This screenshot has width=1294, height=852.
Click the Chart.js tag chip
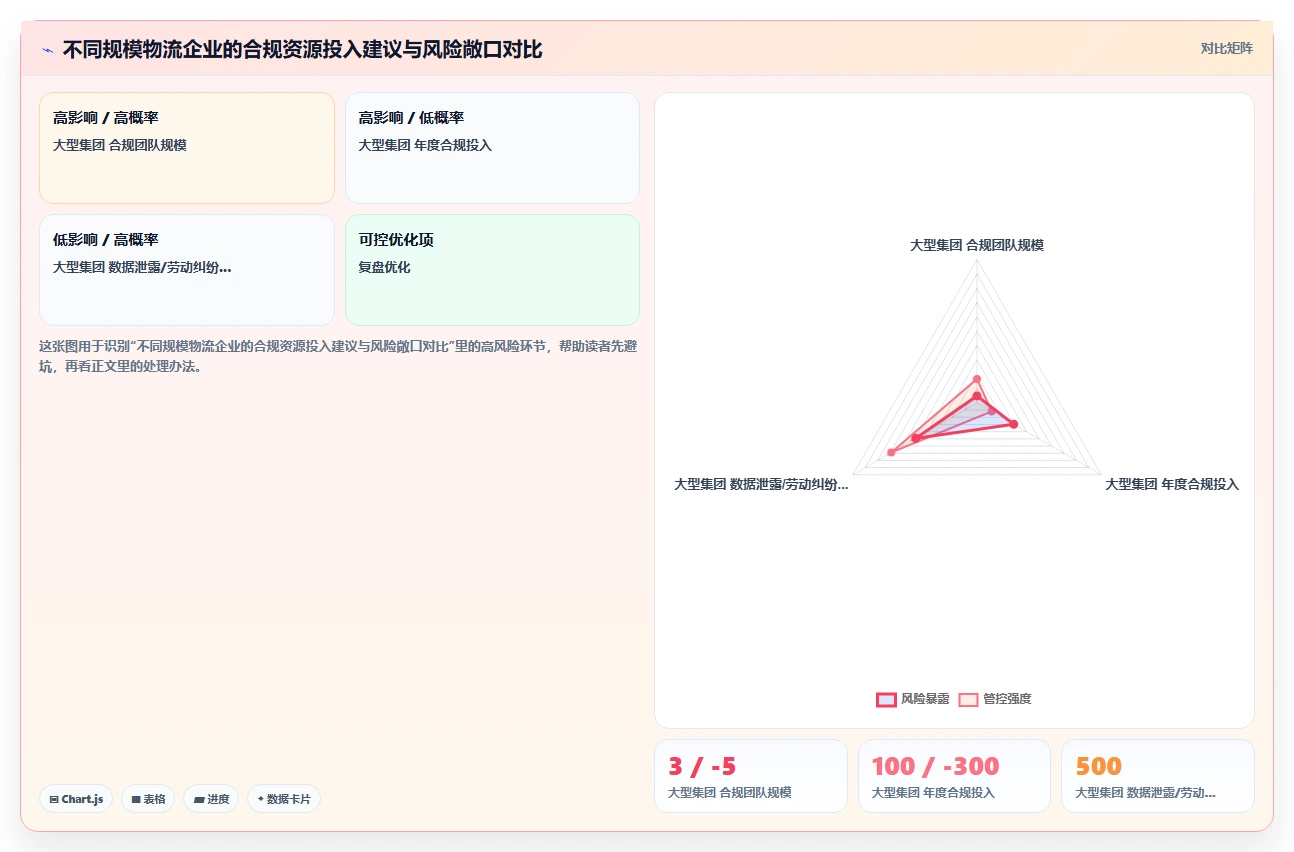[x=76, y=799]
